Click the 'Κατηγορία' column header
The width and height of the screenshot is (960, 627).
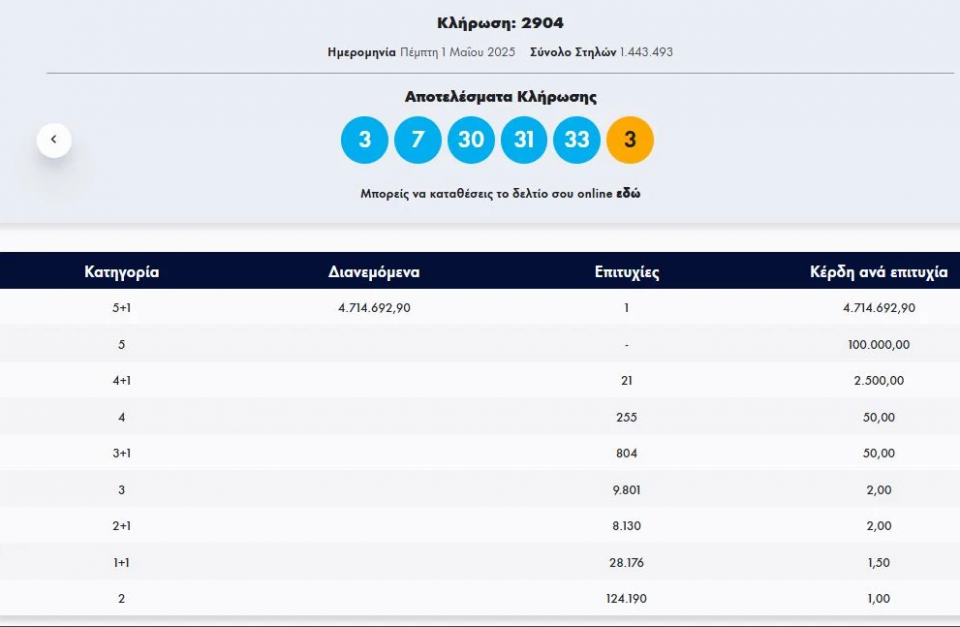[x=121, y=272]
